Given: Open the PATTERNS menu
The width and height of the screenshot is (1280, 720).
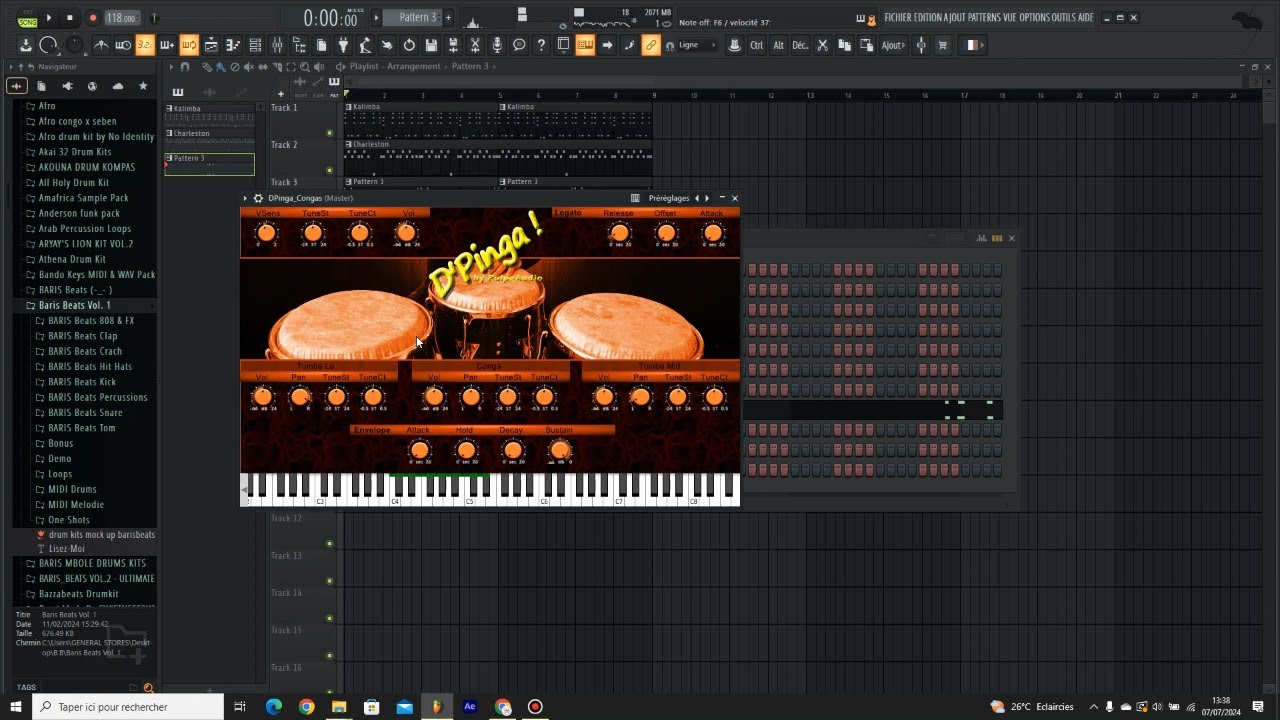Looking at the screenshot, I should tap(984, 18).
